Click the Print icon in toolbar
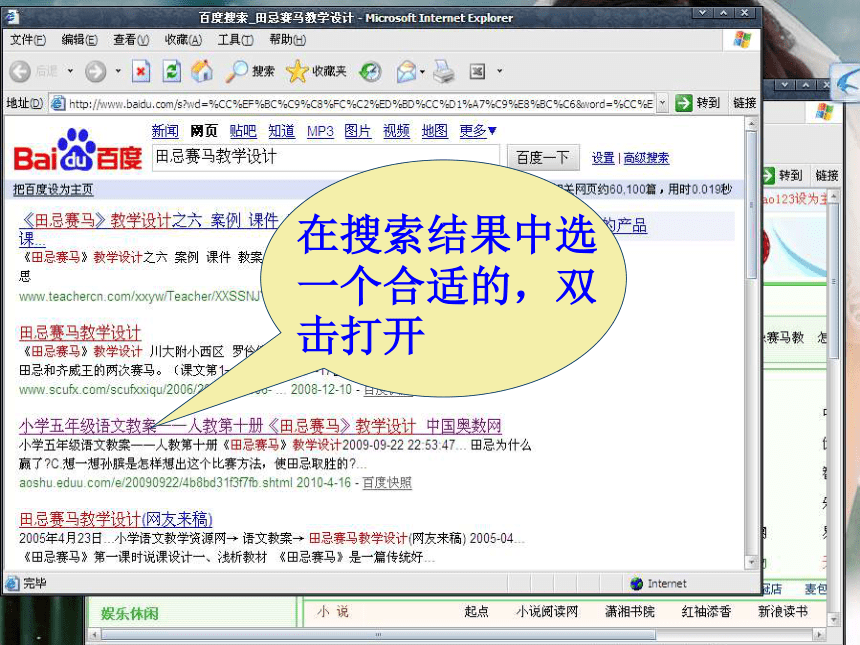 coord(444,71)
